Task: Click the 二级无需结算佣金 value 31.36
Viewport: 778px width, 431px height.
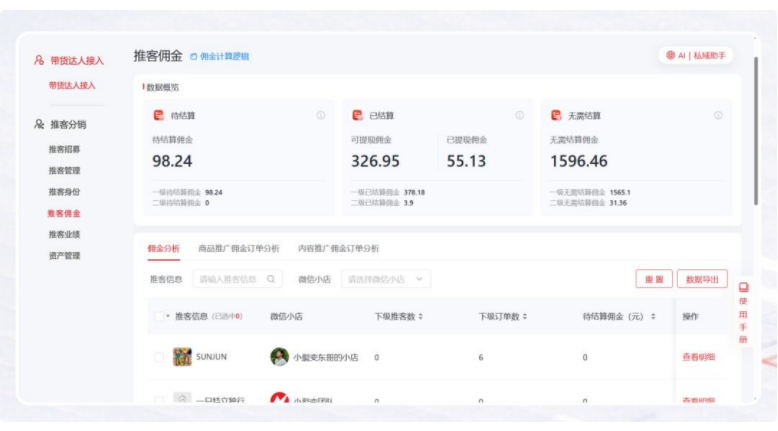Action: pos(618,202)
